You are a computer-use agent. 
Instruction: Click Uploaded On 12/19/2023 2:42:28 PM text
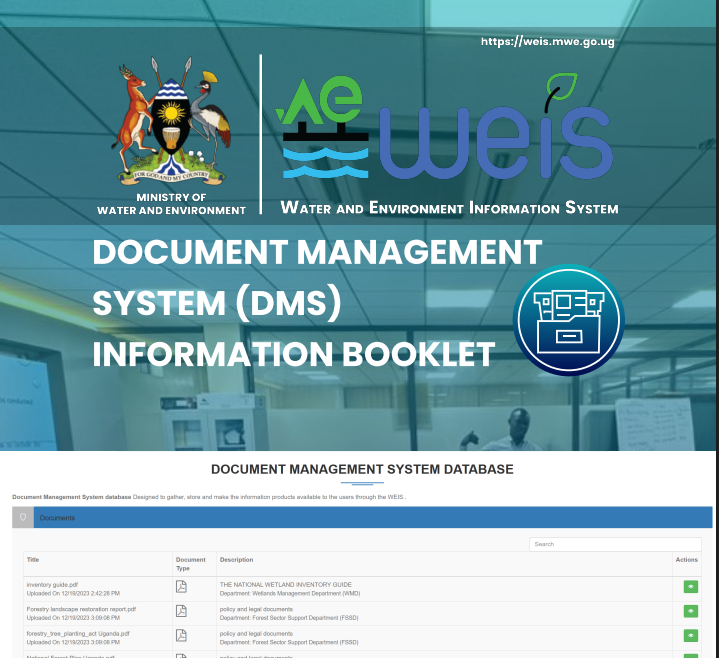[73, 593]
